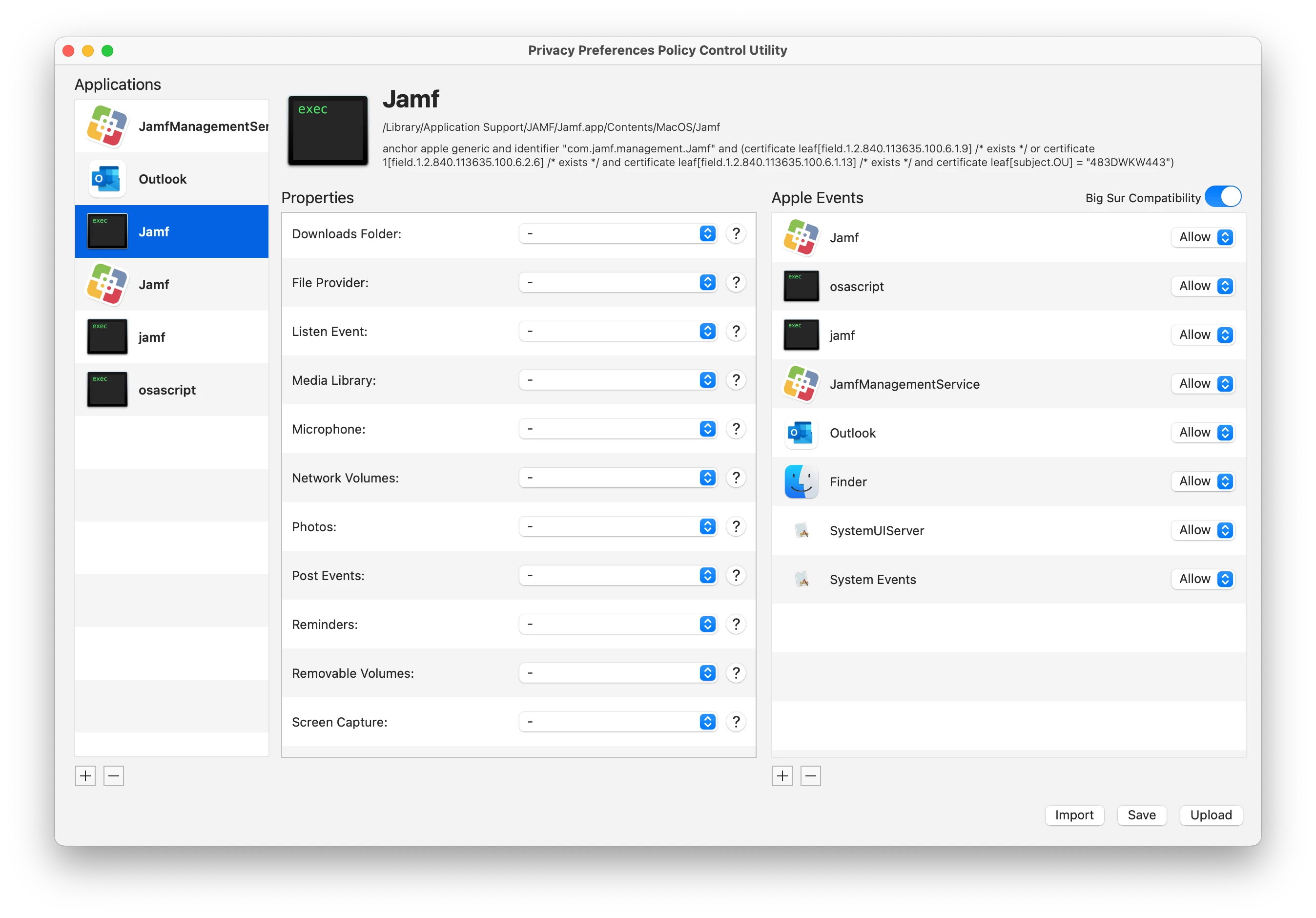Change Allow setting for osascript Apple Event
This screenshot has height=918, width=1316.
(1203, 286)
